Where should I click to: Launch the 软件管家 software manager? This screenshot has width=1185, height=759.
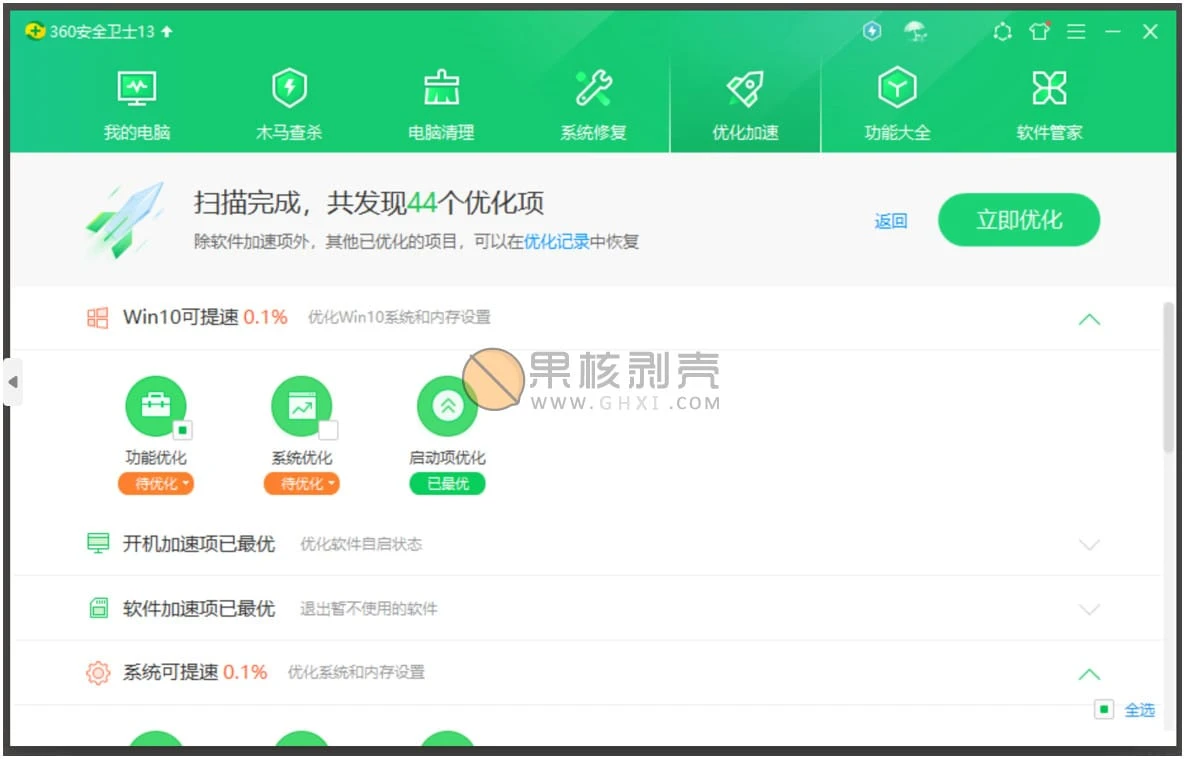click(x=1048, y=100)
